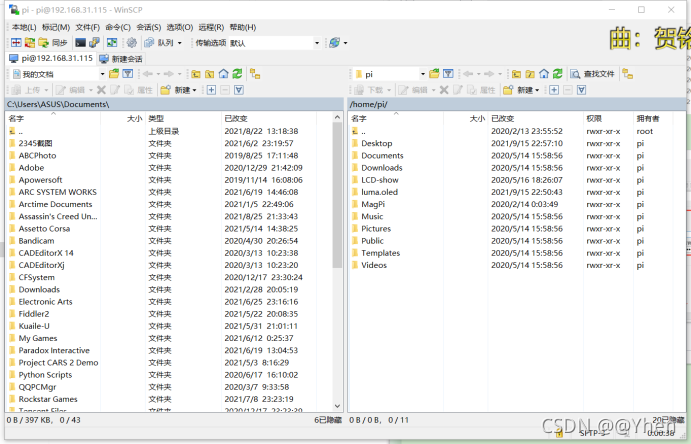Screen dimensions: 691x444
Task: Click local panel 新建 button
Action: (x=179, y=90)
